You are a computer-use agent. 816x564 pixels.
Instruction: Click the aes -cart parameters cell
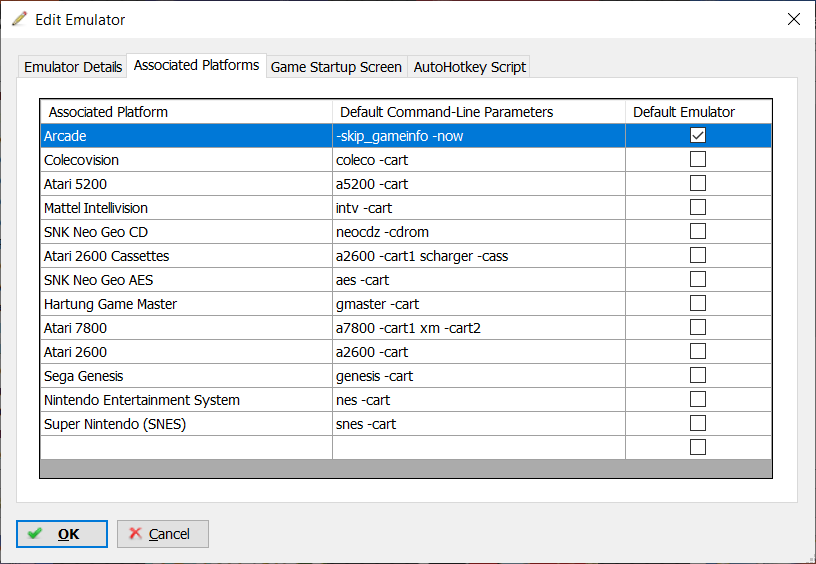[479, 279]
